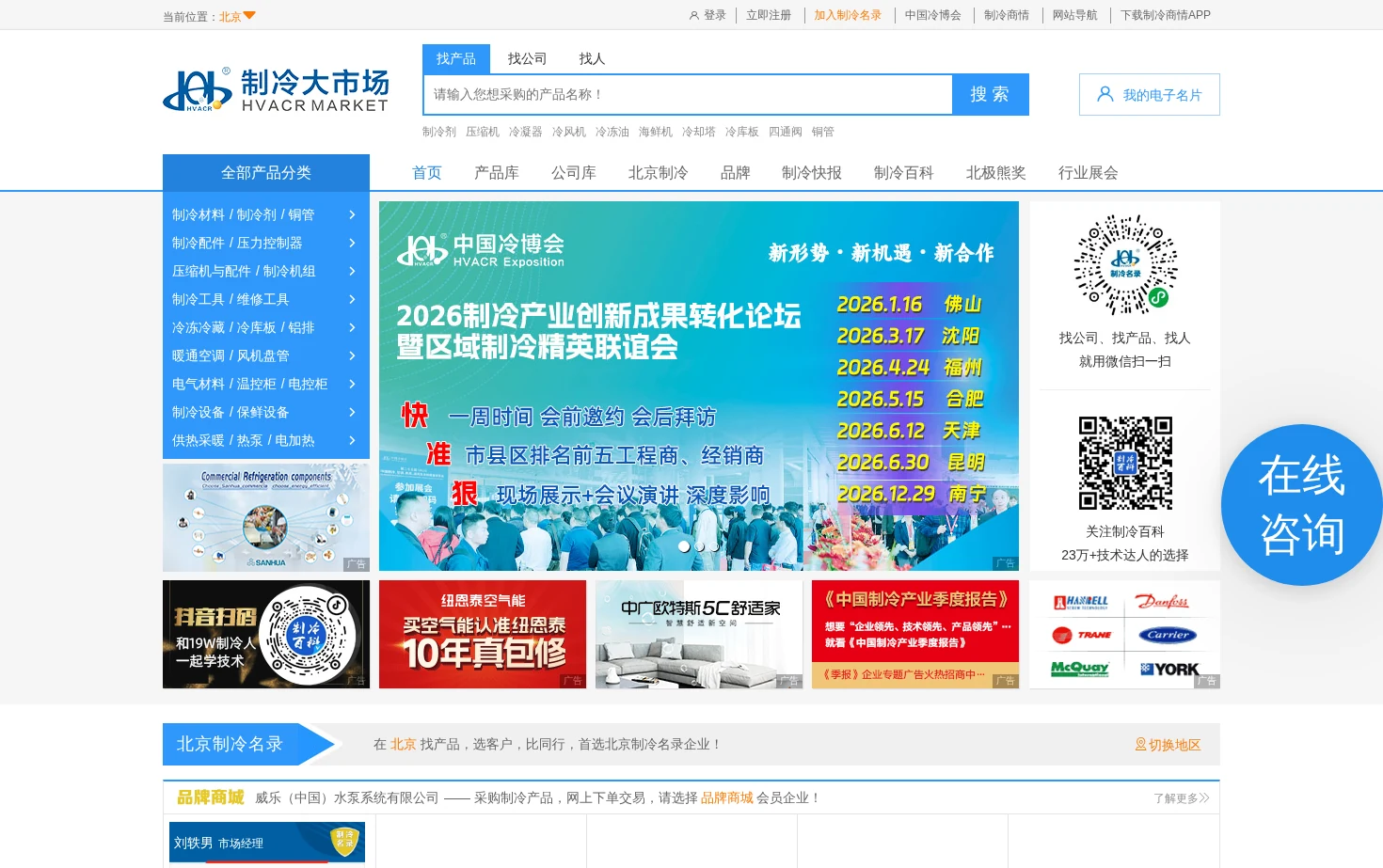Click the 冷冻油 hot keyword

tap(612, 132)
